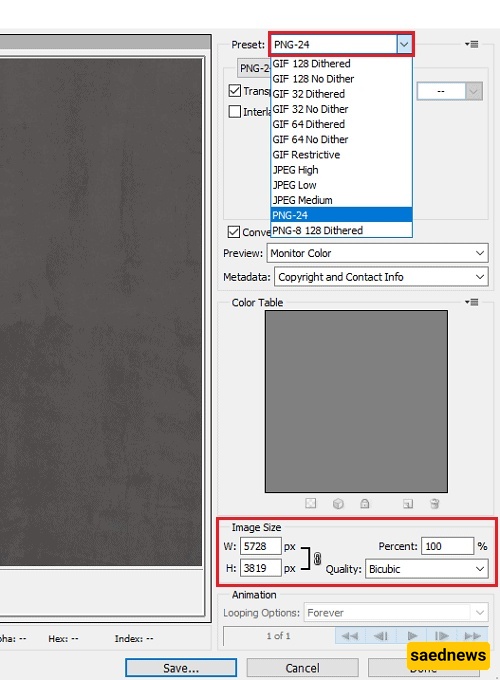This screenshot has height=680, width=500.
Task: Click the trash delete color icon
Action: coord(435,503)
